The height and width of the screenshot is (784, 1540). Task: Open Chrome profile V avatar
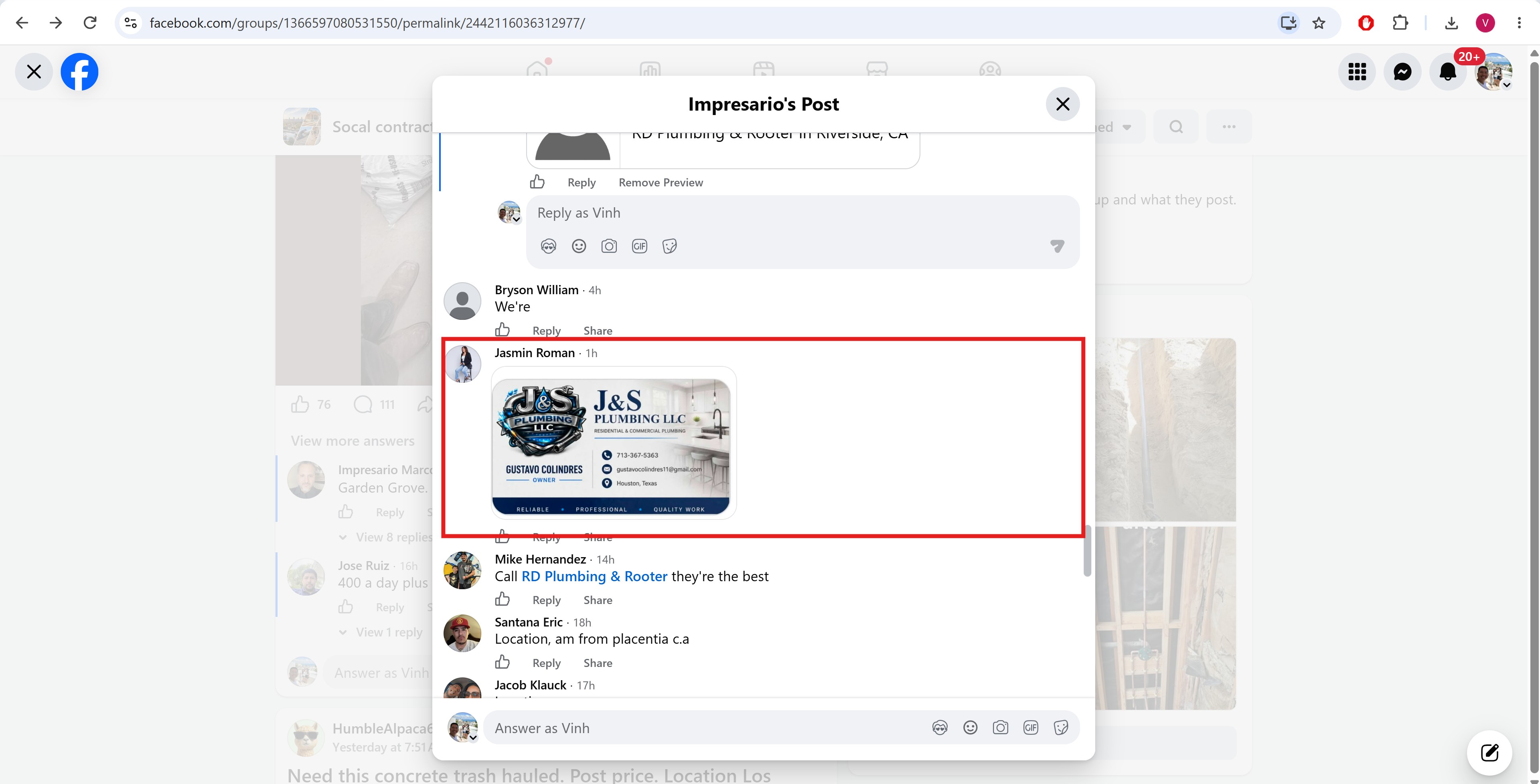pyautogui.click(x=1485, y=23)
